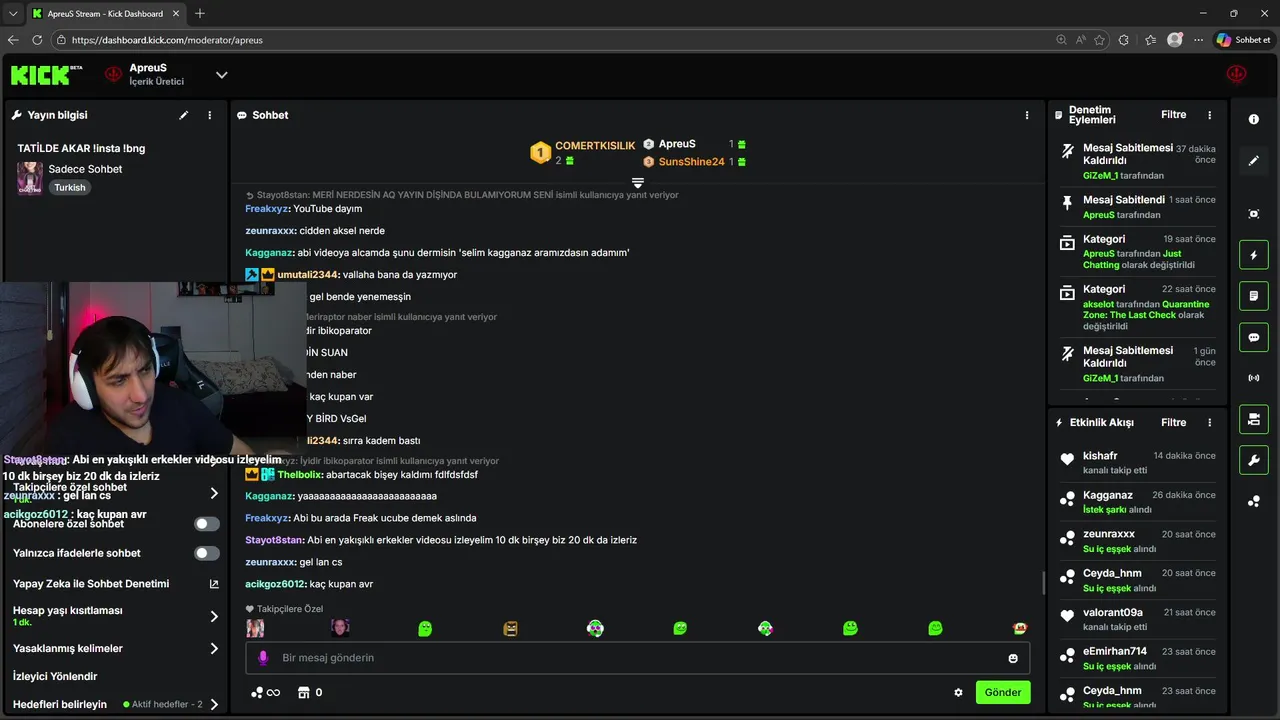Toggle the camera layout panel icon
1280x720 pixels.
[x=1254, y=419]
